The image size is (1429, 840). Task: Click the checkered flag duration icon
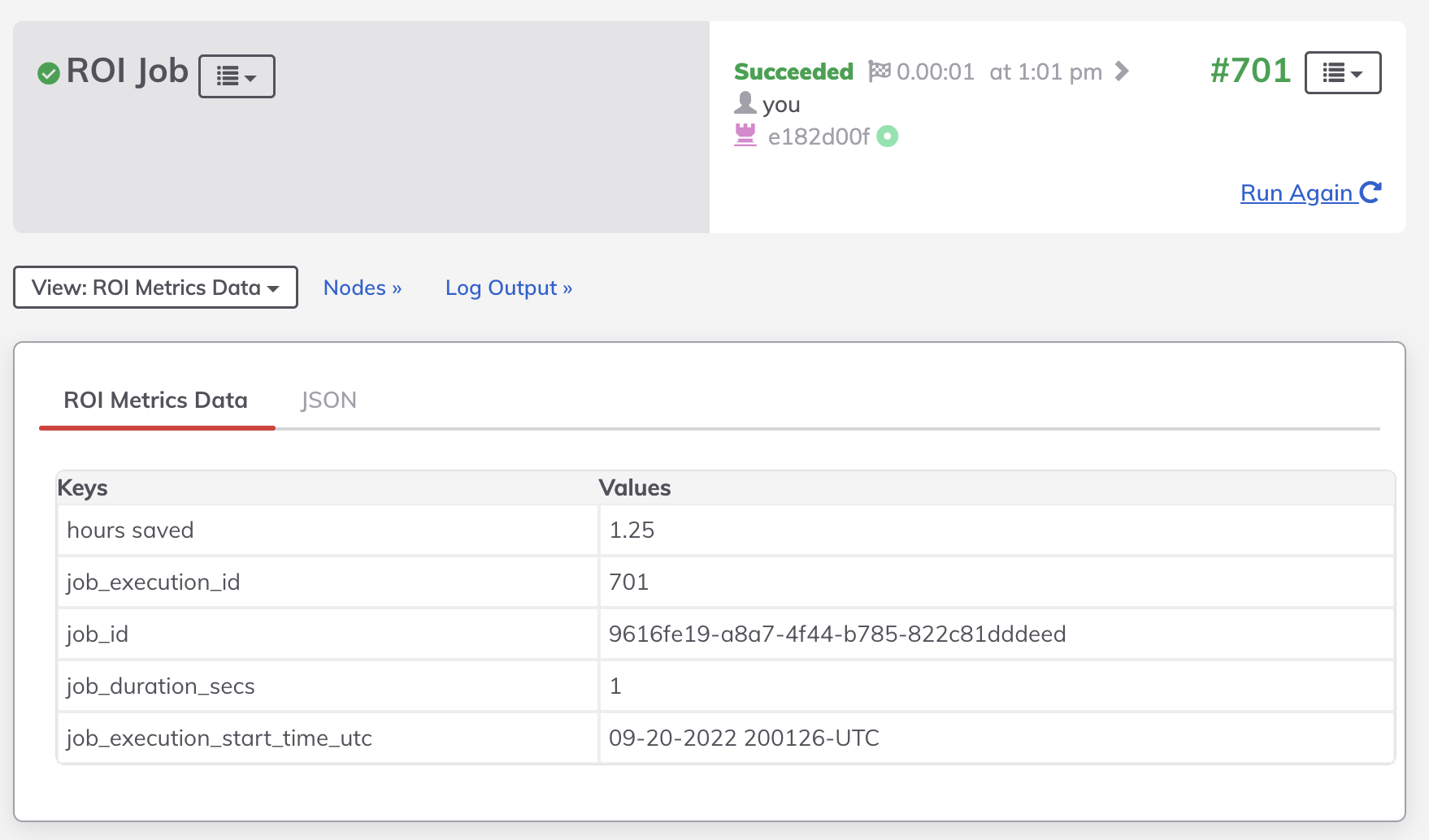(879, 71)
